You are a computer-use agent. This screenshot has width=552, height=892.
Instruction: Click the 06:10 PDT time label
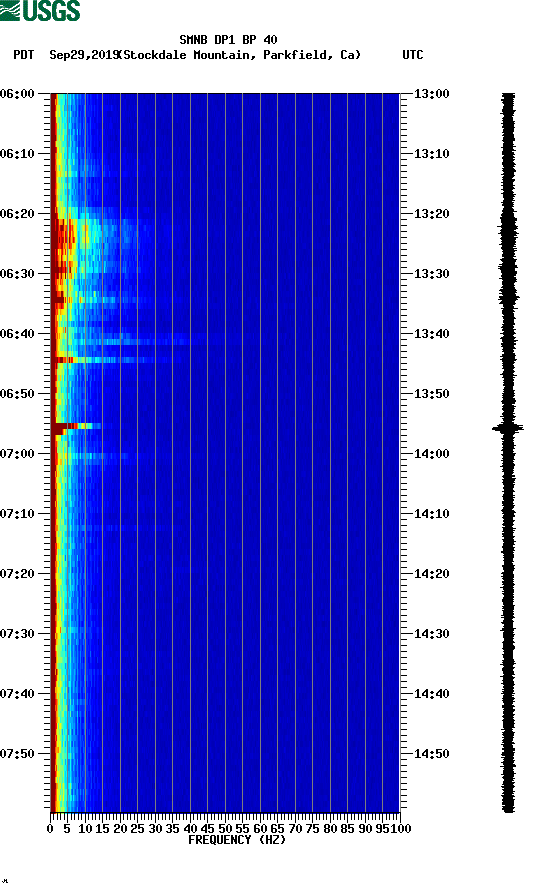(x=17, y=154)
